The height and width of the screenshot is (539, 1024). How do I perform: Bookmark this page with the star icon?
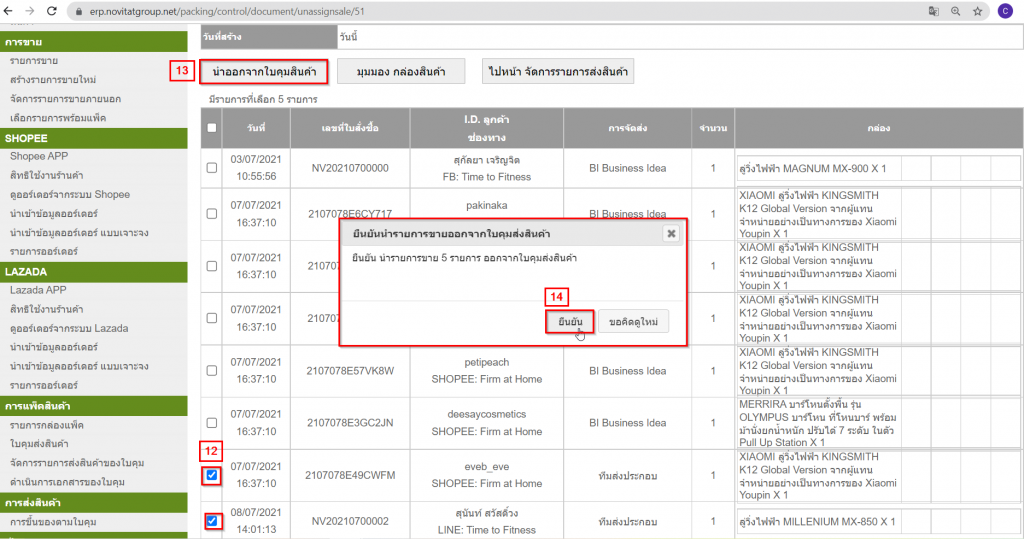tap(979, 11)
